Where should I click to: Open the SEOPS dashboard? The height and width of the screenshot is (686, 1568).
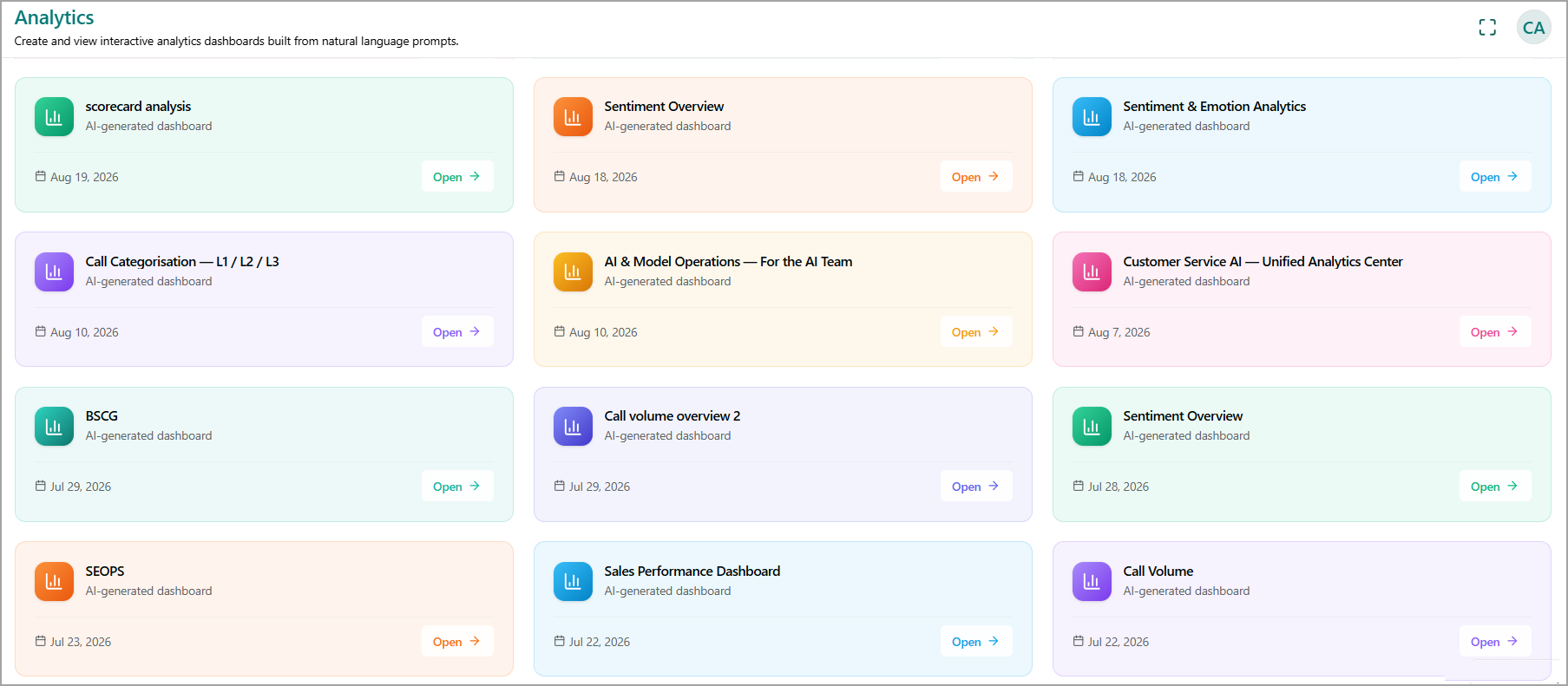457,642
